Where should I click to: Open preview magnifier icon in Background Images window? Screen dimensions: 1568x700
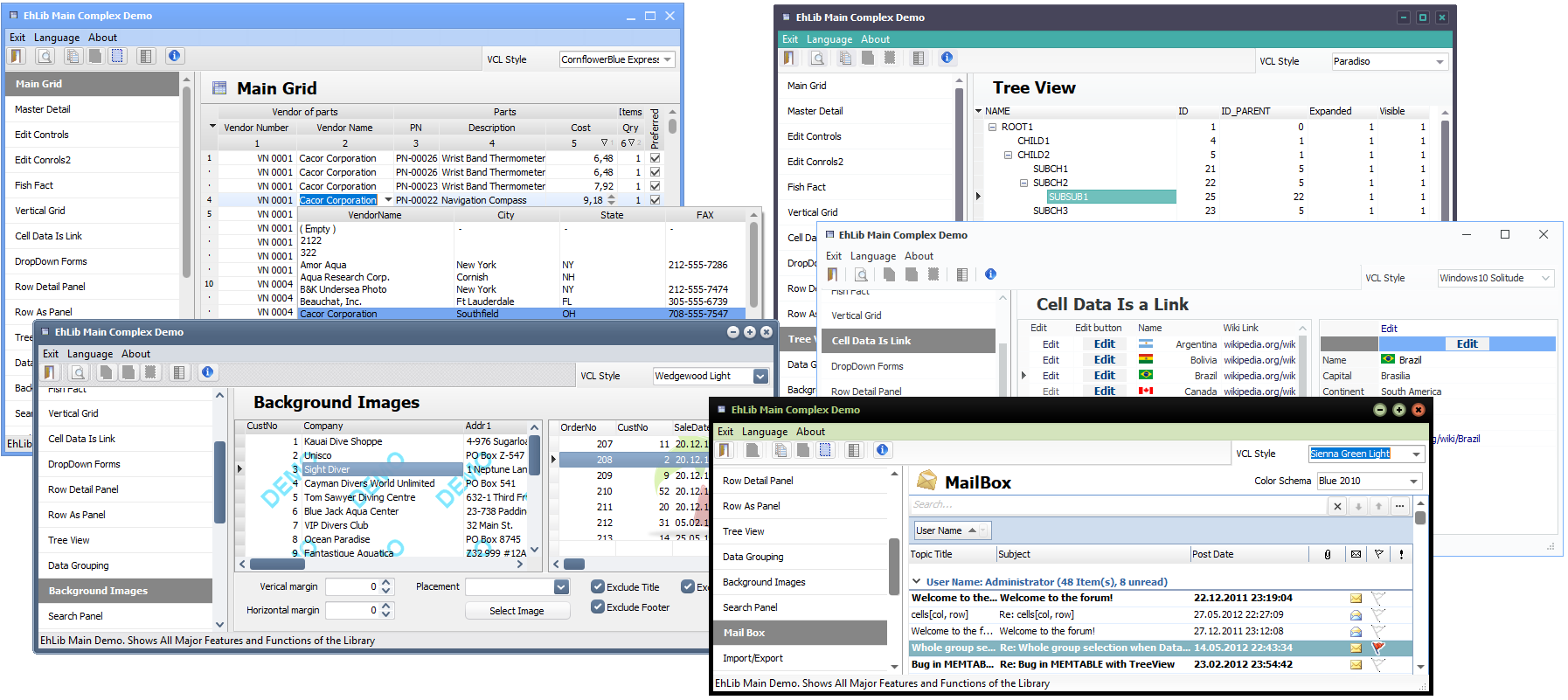(x=79, y=372)
